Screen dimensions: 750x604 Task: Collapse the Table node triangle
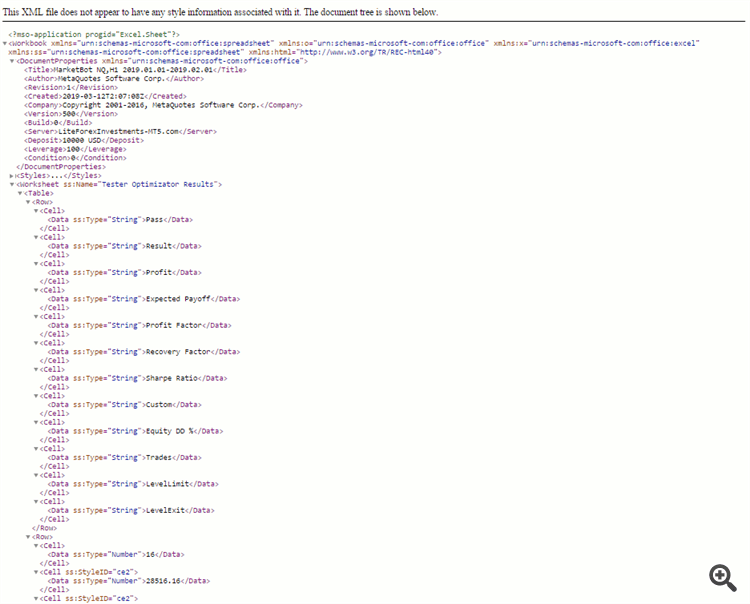pyautogui.click(x=20, y=193)
